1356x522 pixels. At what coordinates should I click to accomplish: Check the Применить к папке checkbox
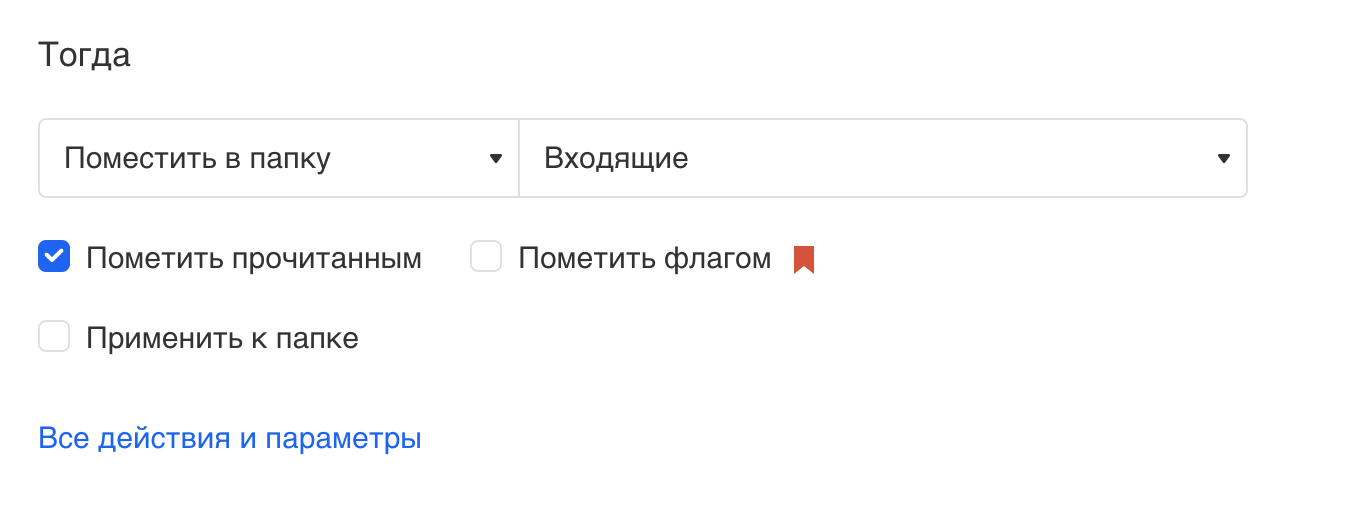tap(54, 337)
